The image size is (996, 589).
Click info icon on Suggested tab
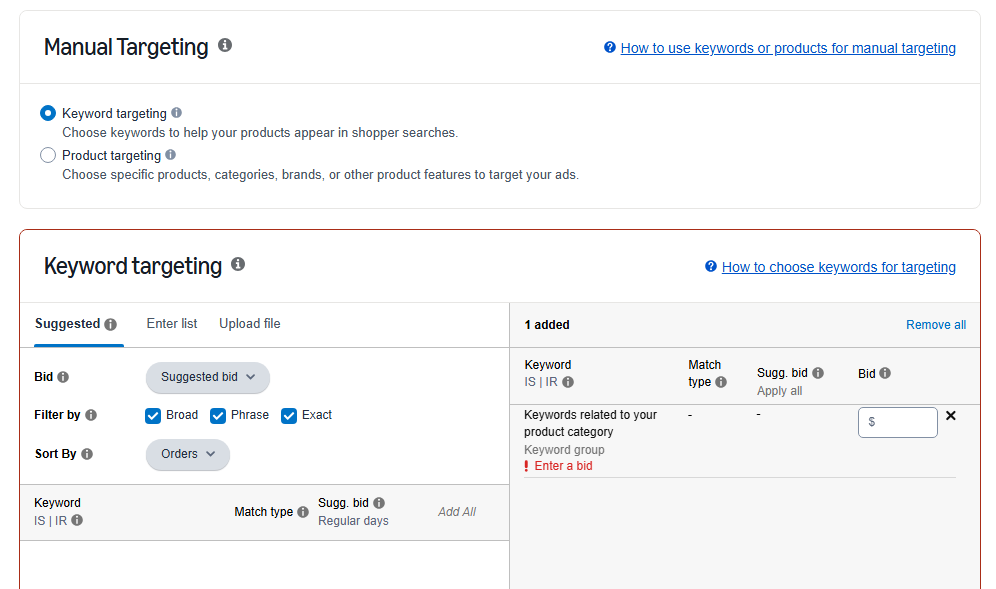(x=111, y=325)
